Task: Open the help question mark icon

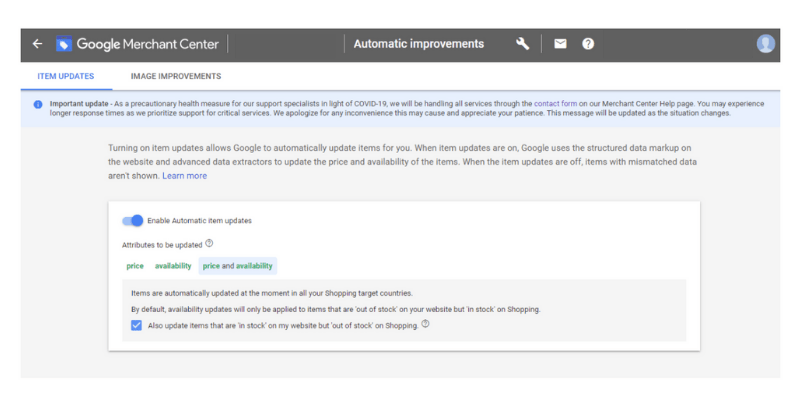Action: 588,44
